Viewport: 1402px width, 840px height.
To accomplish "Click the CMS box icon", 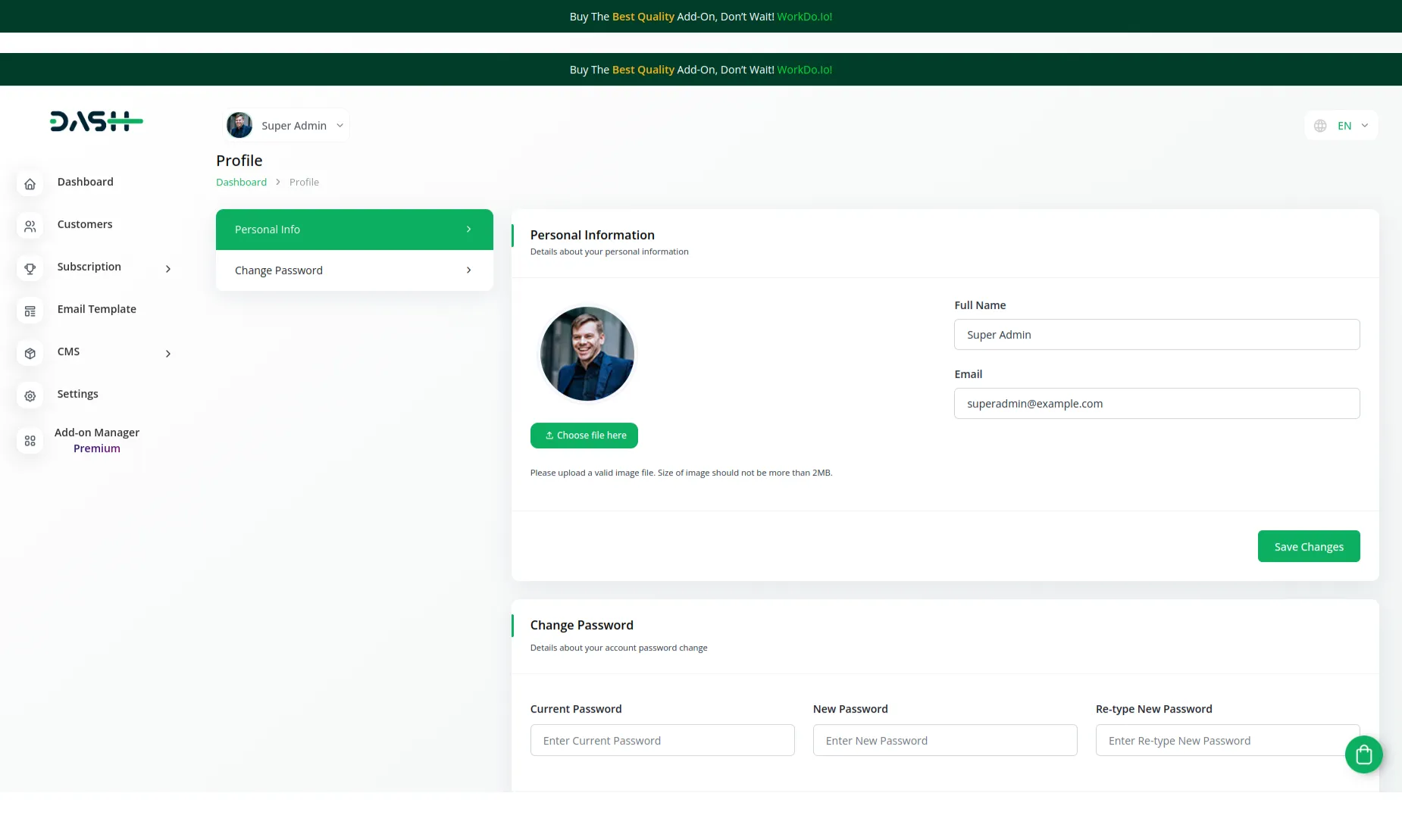I will coord(30,354).
